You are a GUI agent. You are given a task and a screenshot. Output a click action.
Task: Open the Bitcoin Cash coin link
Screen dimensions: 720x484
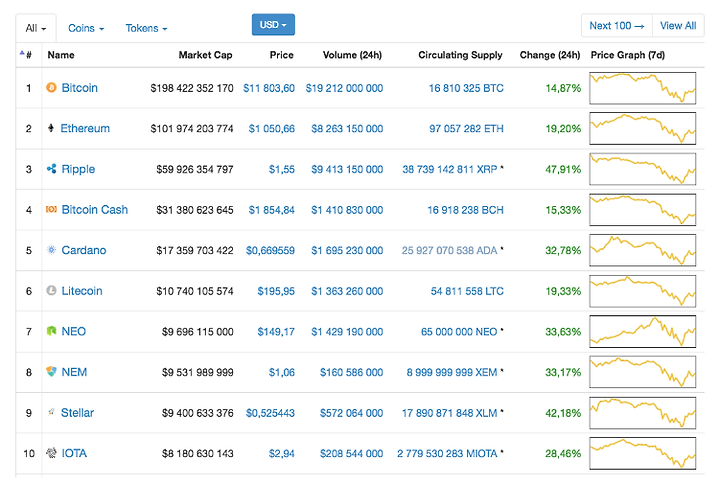(95, 210)
